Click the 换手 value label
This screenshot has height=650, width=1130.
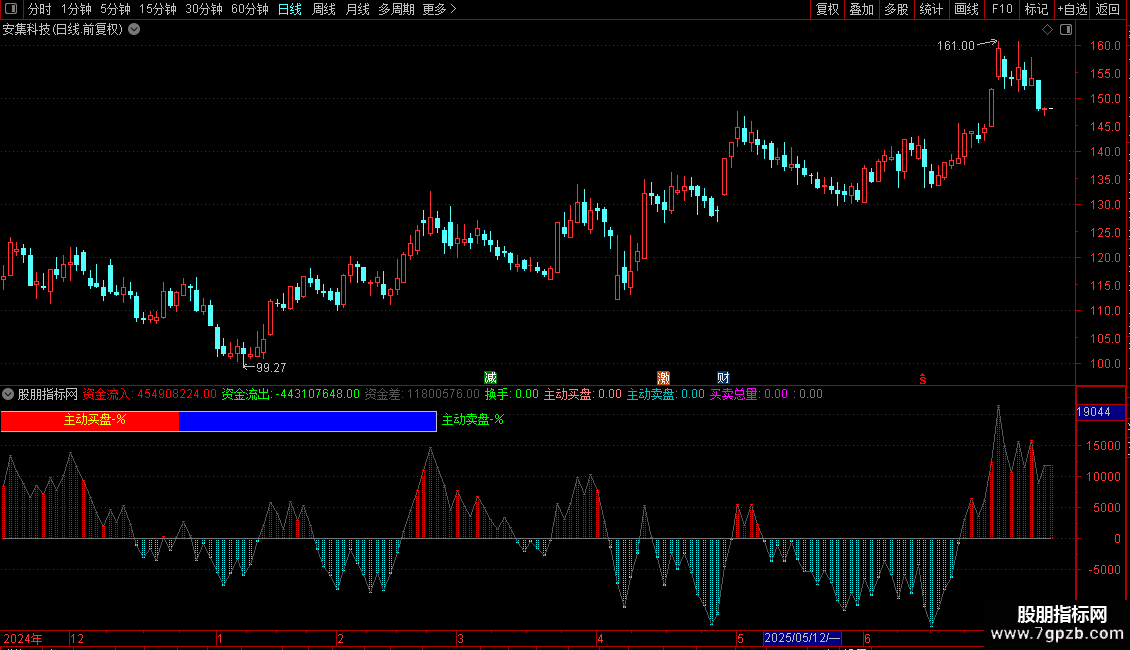(x=512, y=394)
